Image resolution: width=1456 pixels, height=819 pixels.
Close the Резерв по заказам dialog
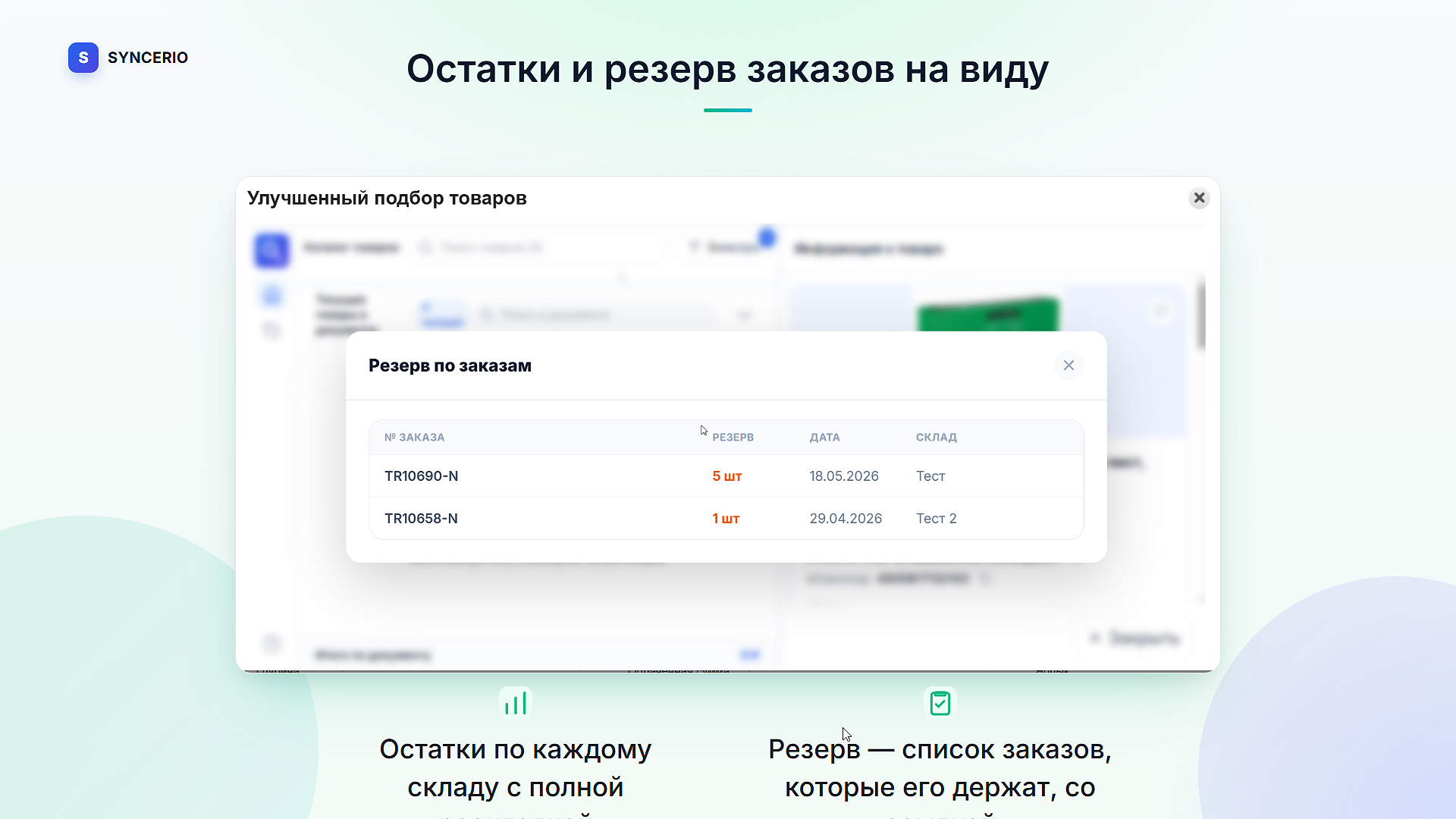click(x=1068, y=366)
